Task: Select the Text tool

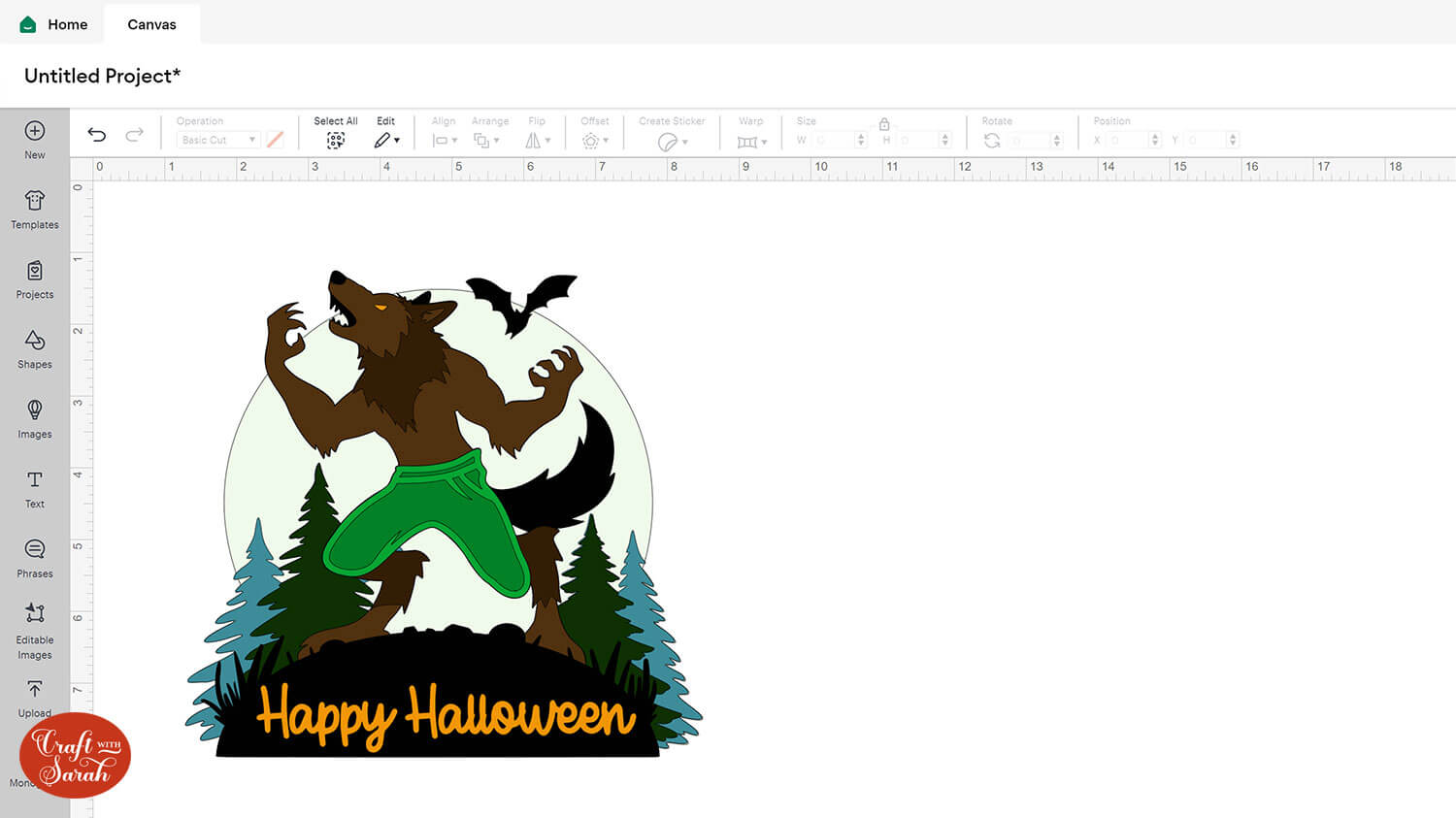Action: [34, 489]
